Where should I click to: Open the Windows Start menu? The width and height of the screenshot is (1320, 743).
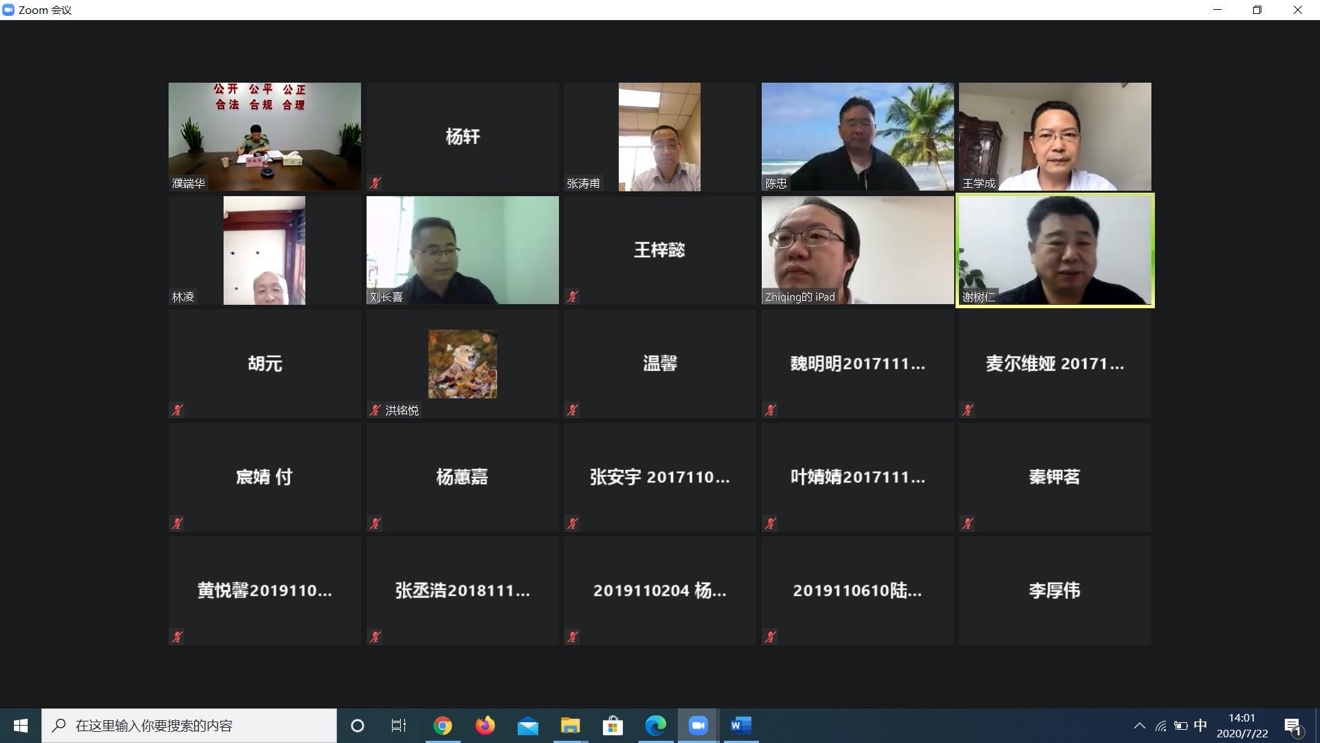(20, 725)
